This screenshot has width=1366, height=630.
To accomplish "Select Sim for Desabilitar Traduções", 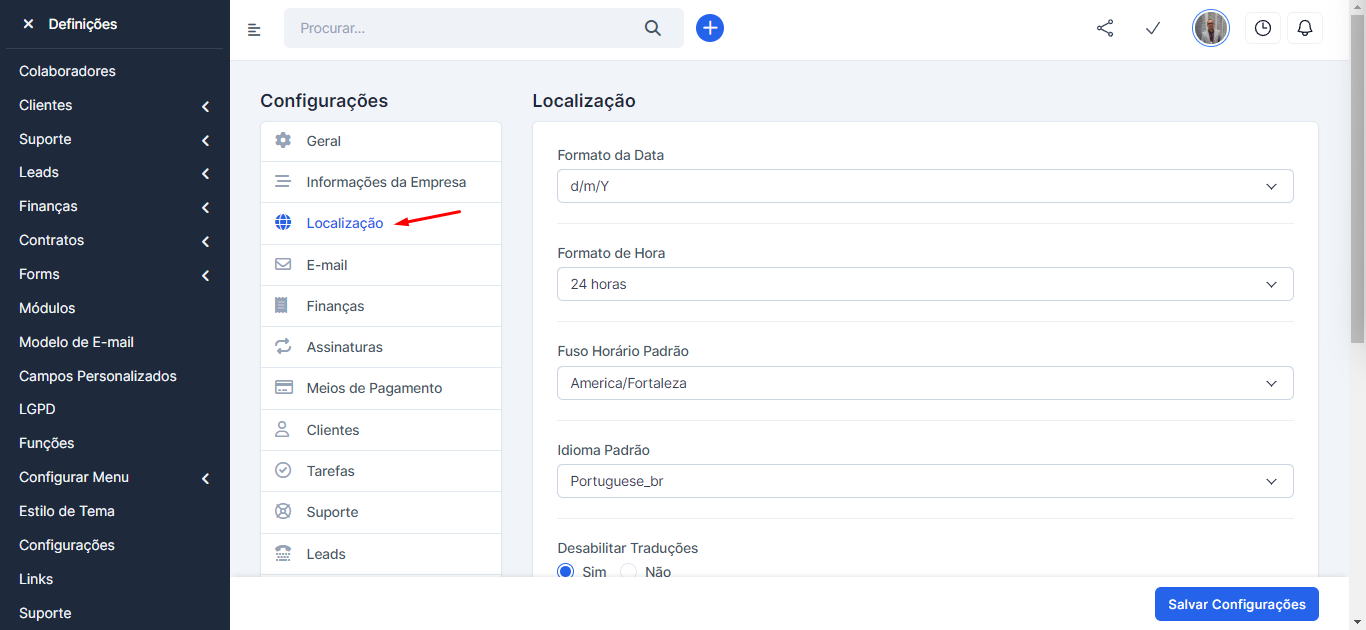I will click(566, 572).
